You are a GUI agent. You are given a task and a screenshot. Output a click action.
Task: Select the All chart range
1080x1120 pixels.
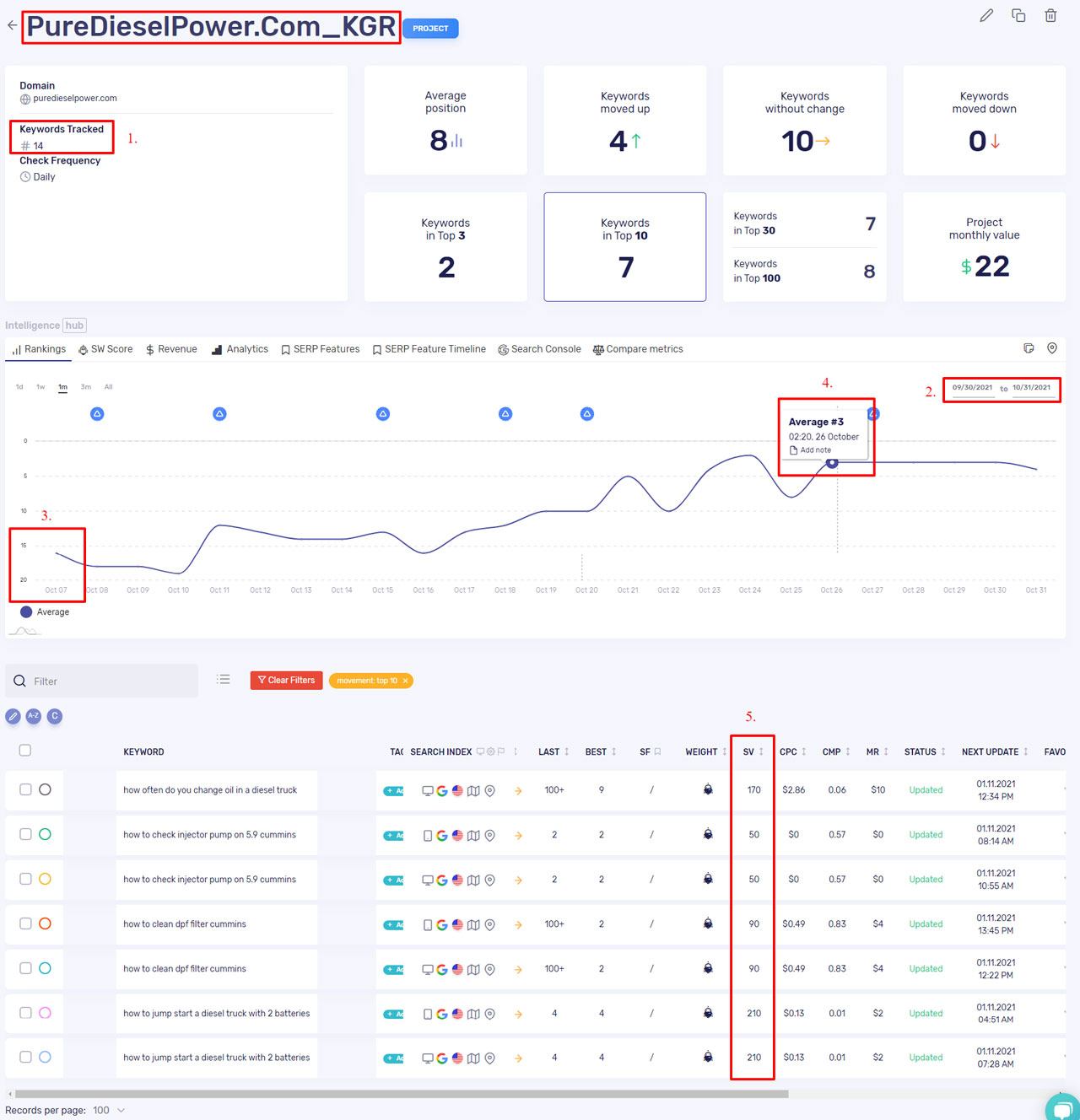pos(108,387)
